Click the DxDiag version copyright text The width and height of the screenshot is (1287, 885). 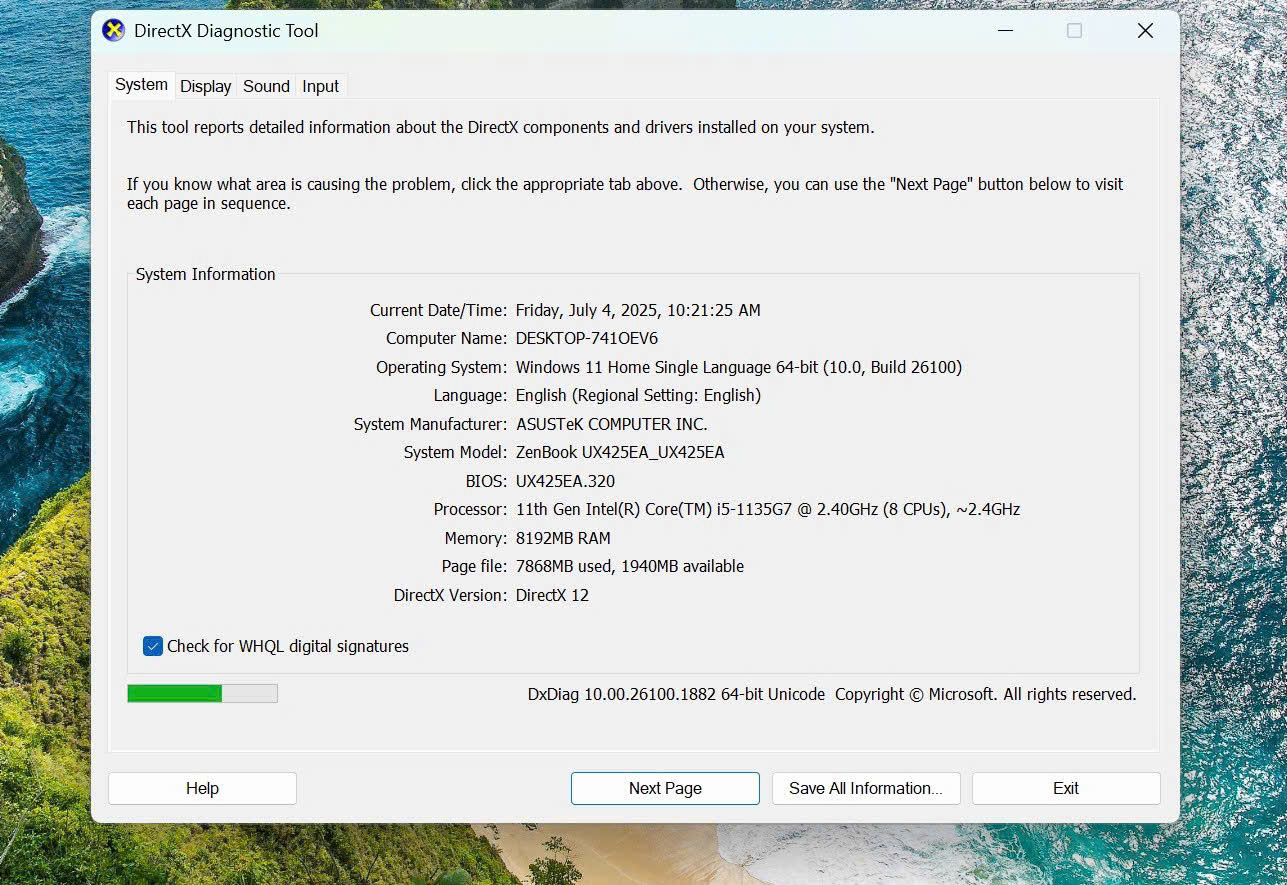(x=832, y=694)
